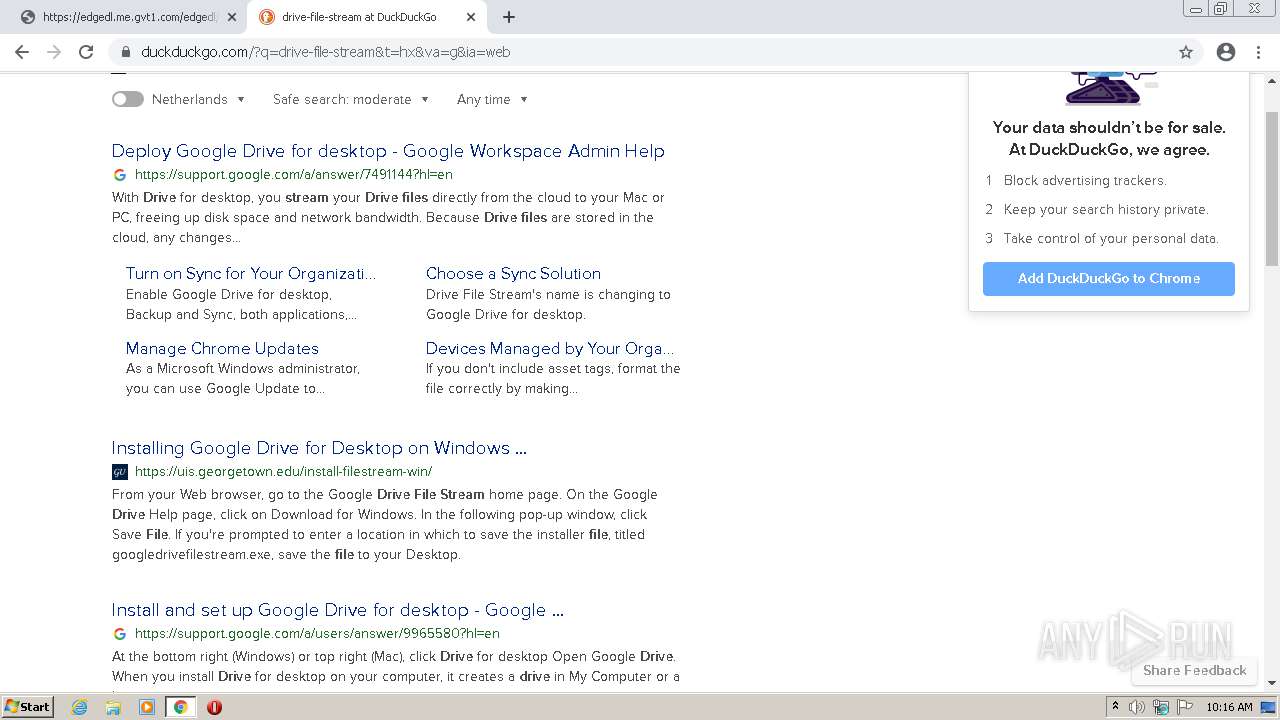The image size is (1280, 720).
Task: Show hidden tray icons arrow
Action: [1115, 707]
